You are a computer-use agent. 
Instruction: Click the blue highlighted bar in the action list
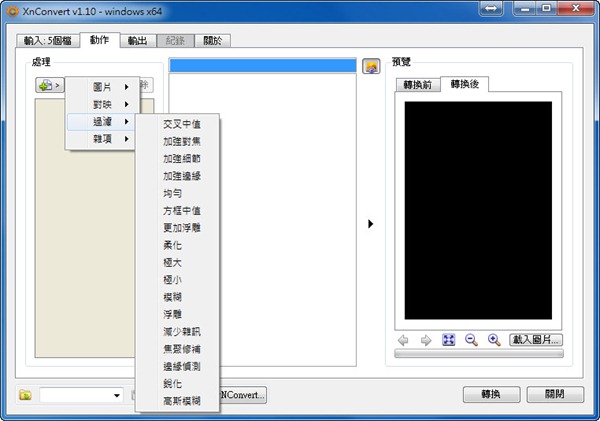262,65
